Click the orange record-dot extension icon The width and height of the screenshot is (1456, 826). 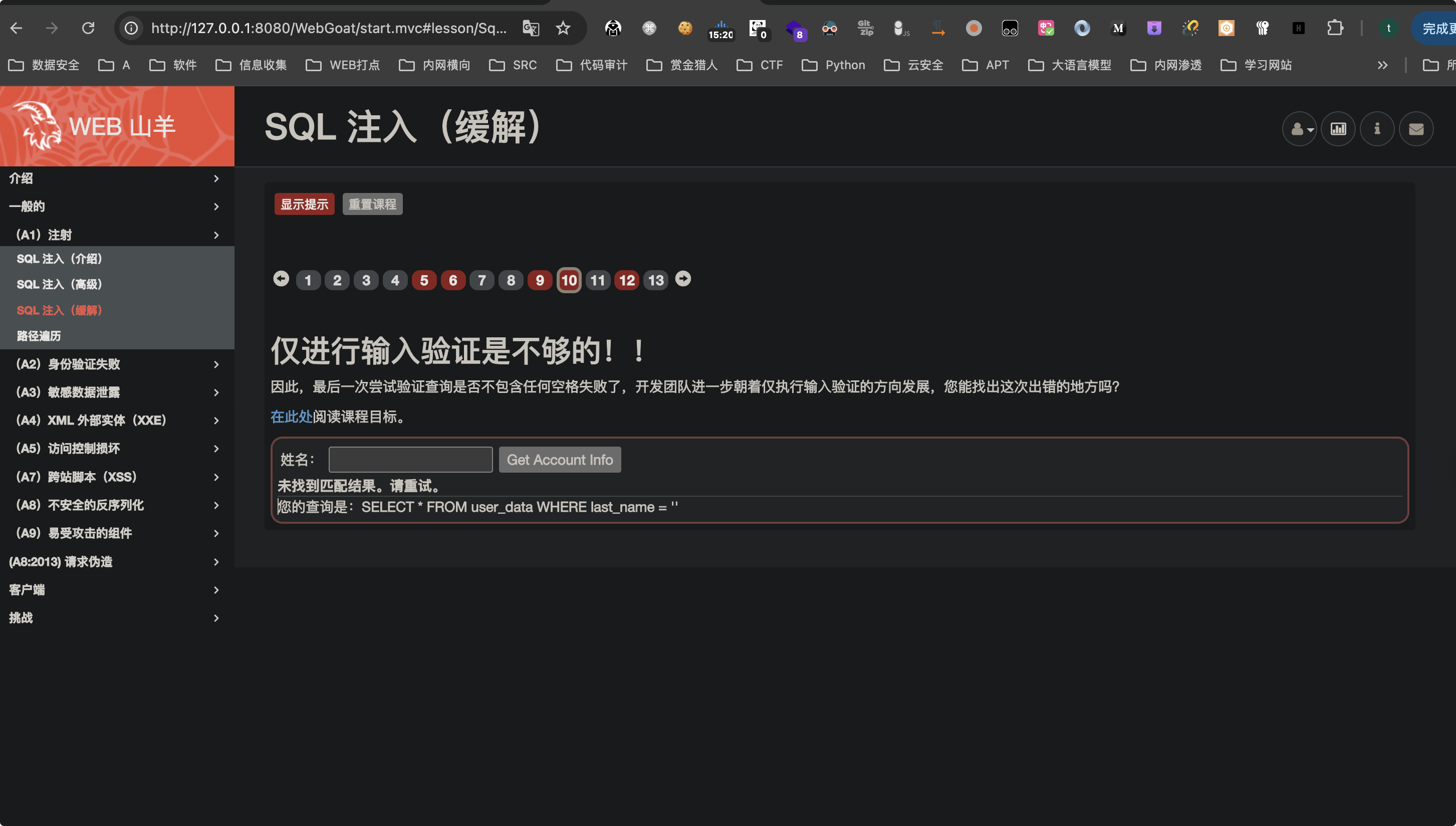[x=974, y=28]
